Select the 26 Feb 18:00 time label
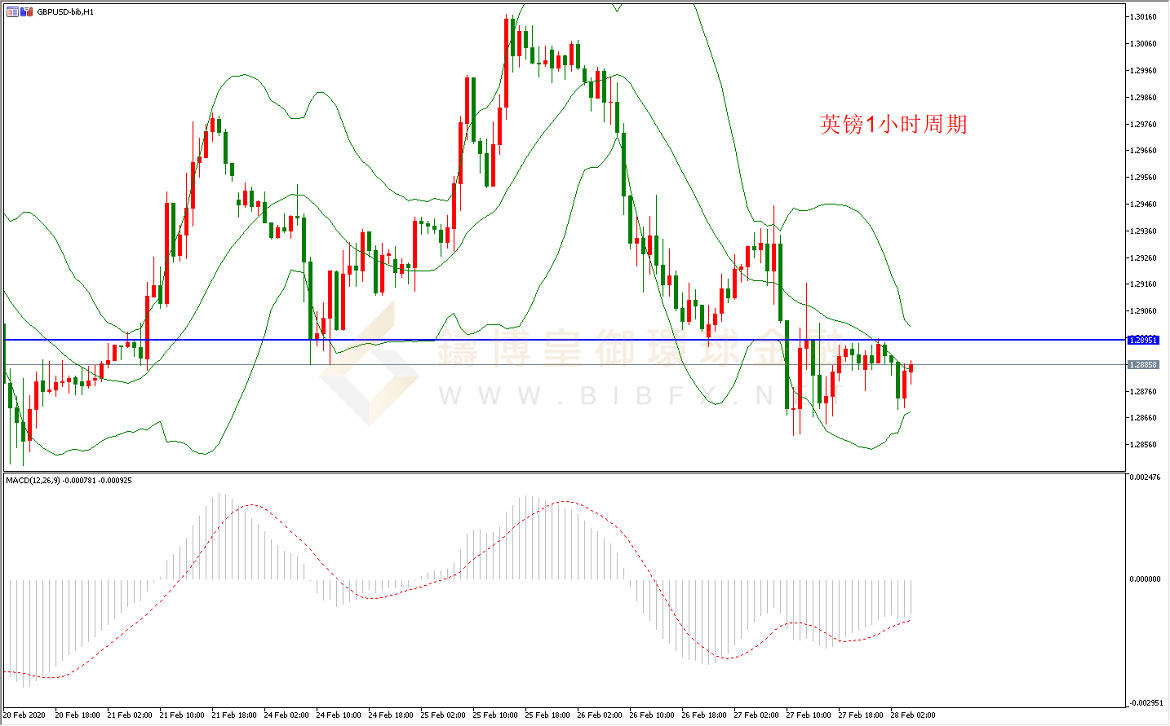 click(705, 715)
